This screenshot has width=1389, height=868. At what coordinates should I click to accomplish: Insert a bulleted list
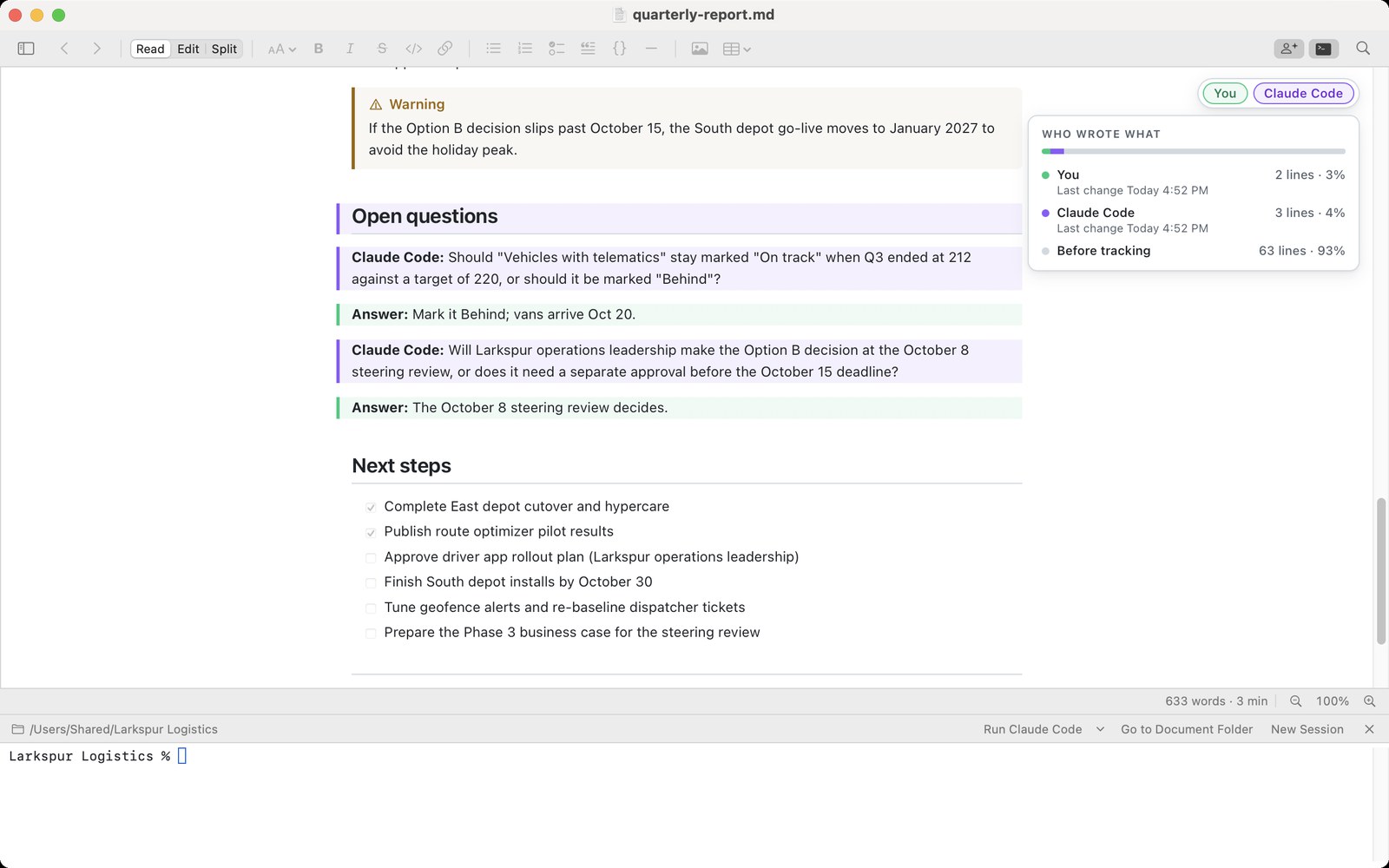click(493, 49)
